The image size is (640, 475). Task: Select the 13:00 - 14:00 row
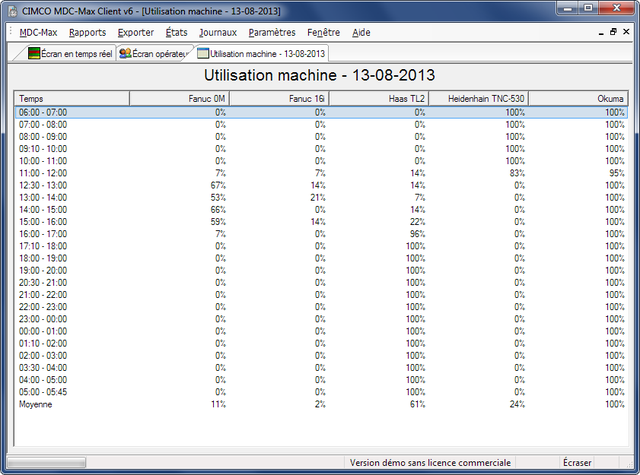[x=321, y=198]
